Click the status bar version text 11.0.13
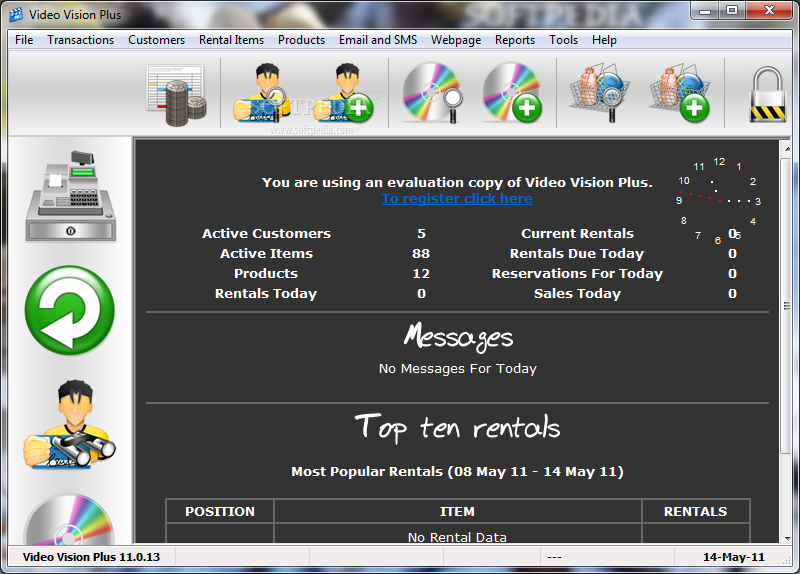This screenshot has width=800, height=574. 91,557
